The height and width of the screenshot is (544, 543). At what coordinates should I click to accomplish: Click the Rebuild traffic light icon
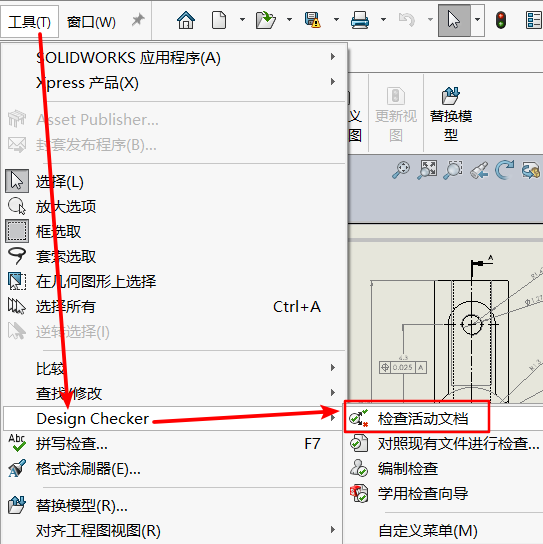[501, 20]
